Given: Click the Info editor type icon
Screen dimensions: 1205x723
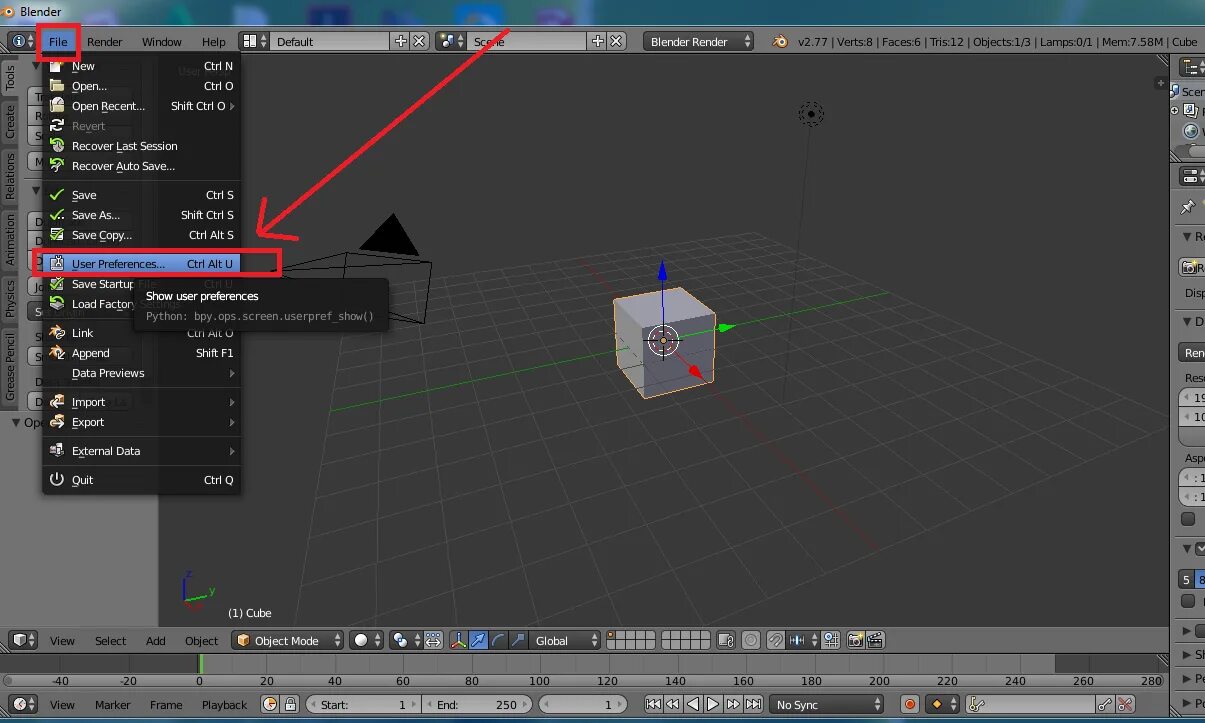Looking at the screenshot, I should coord(22,41).
